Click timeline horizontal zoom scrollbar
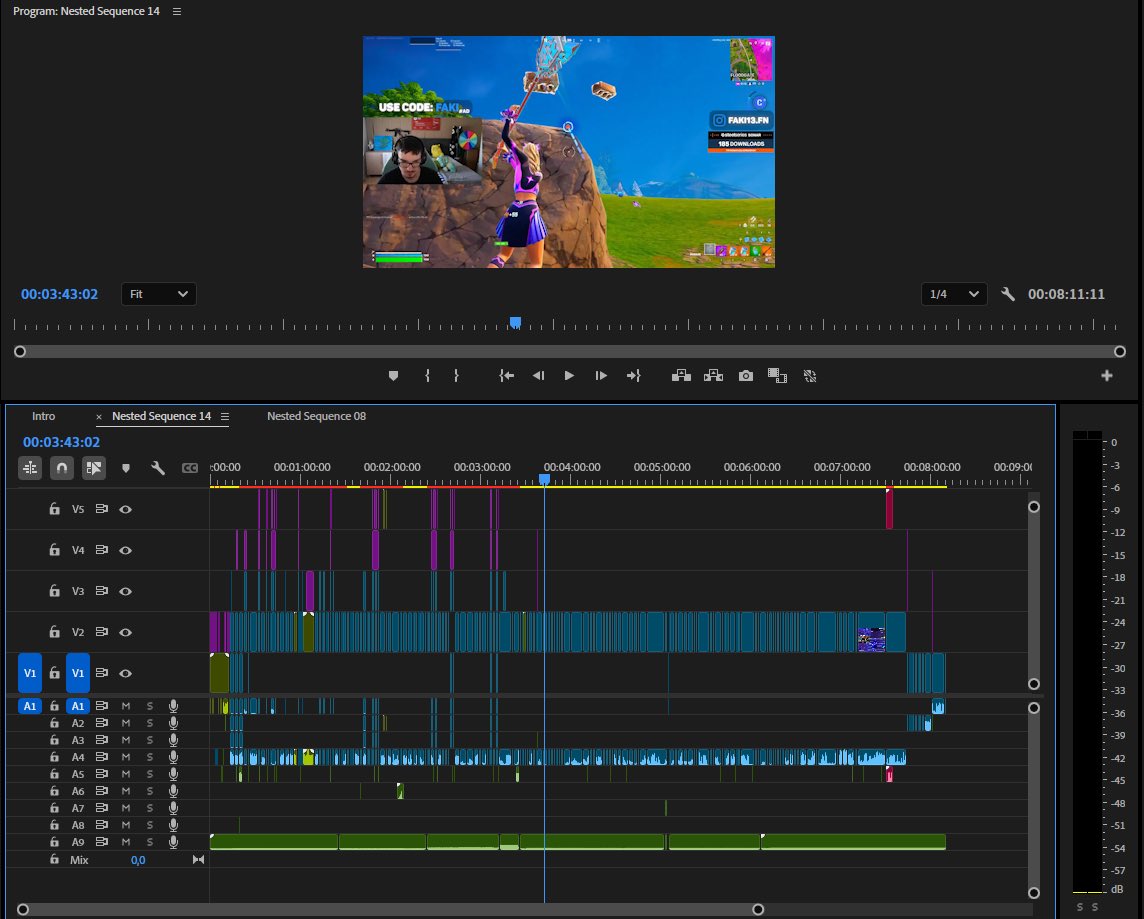This screenshot has width=1144, height=919. [x=390, y=910]
